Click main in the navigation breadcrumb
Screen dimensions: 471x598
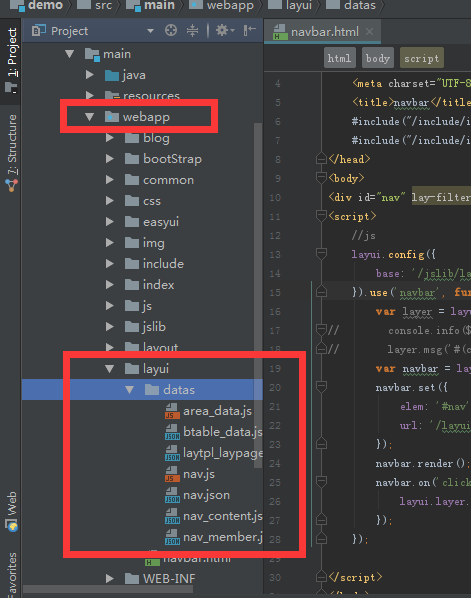[159, 5]
